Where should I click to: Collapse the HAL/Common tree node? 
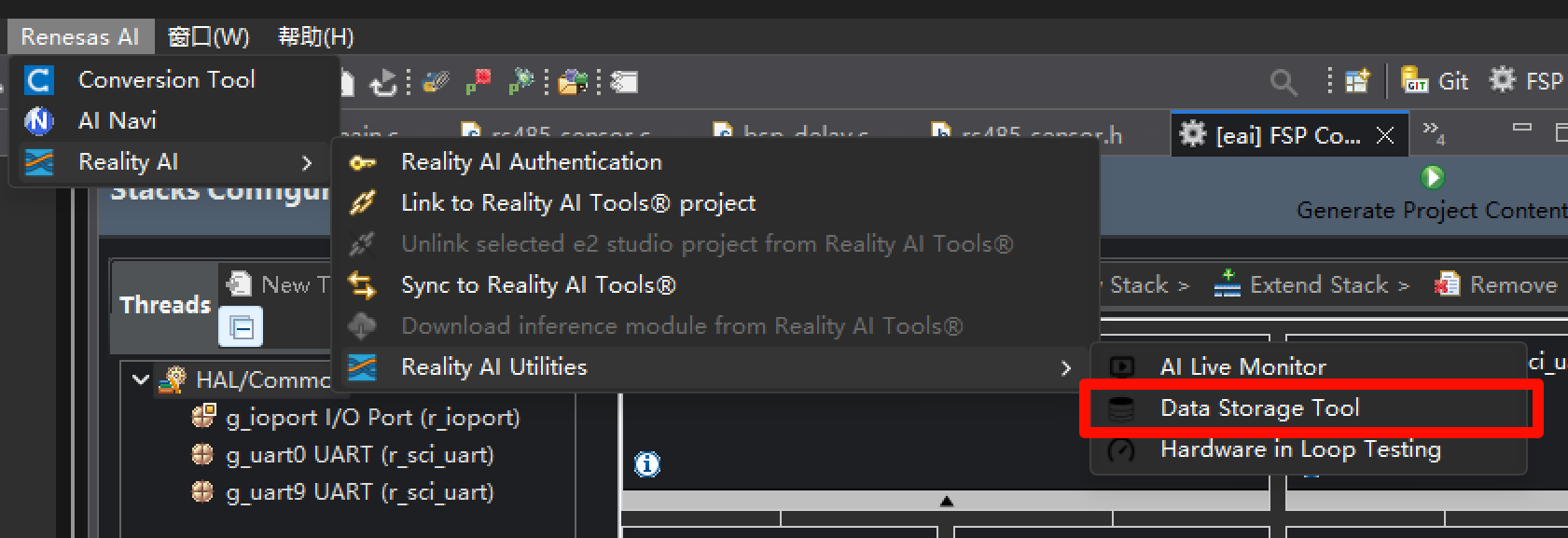click(x=141, y=379)
